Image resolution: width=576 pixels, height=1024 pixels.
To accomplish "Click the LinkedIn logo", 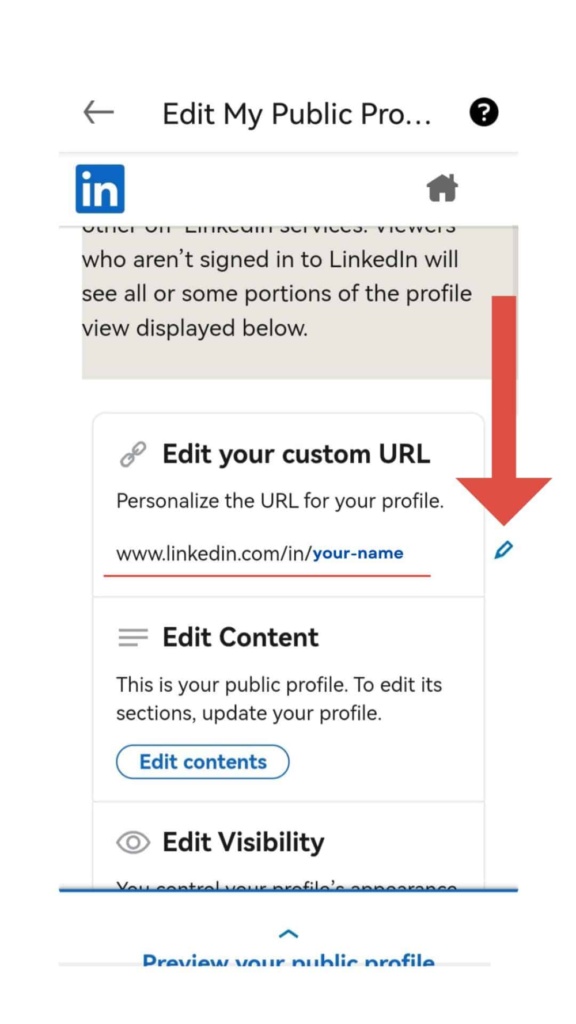I will coord(100,189).
